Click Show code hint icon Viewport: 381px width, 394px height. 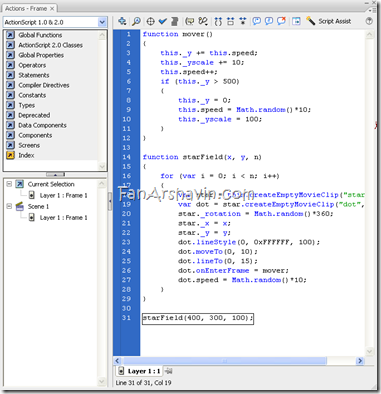click(190, 21)
